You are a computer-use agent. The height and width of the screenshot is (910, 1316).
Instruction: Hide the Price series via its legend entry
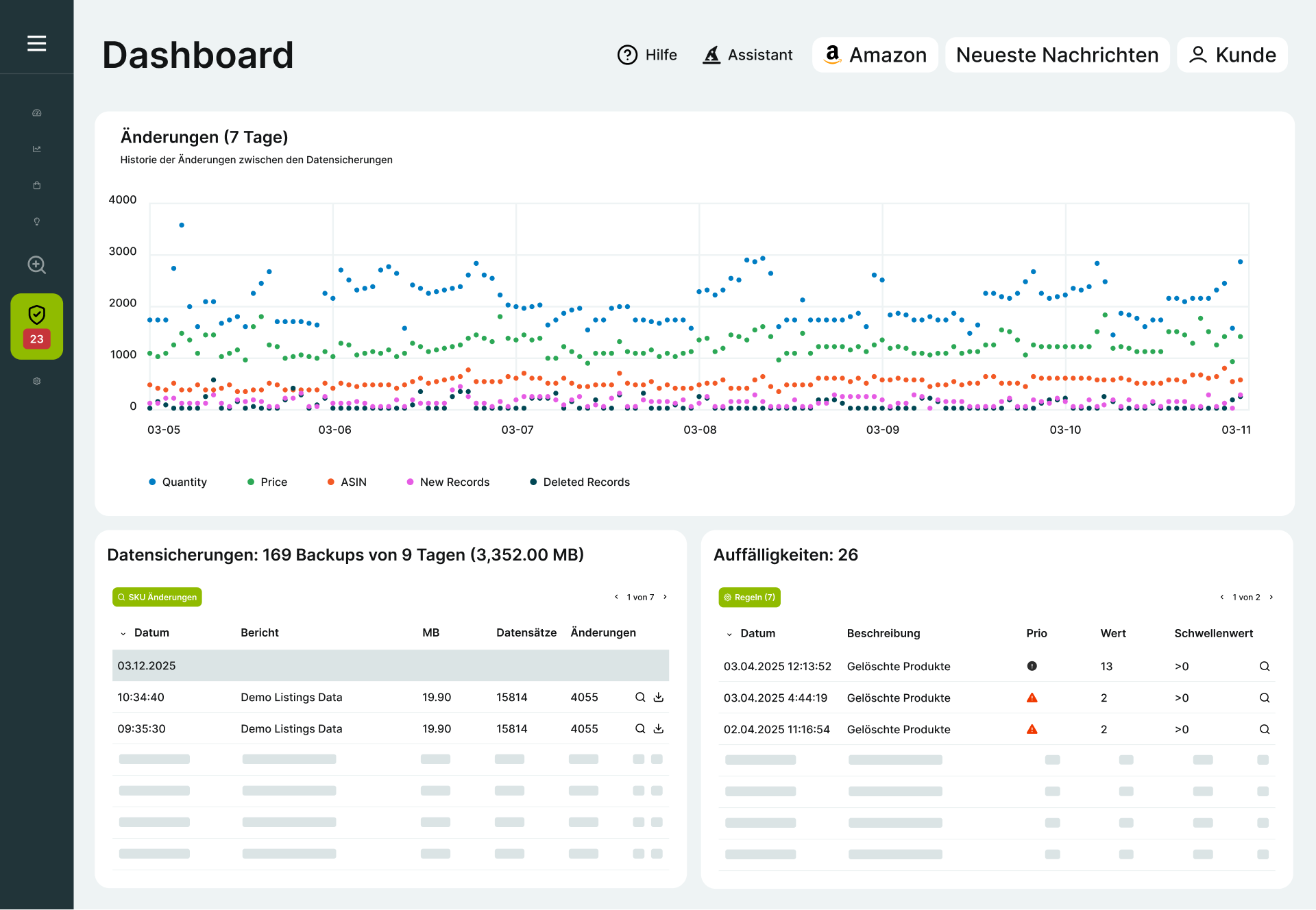click(x=267, y=482)
